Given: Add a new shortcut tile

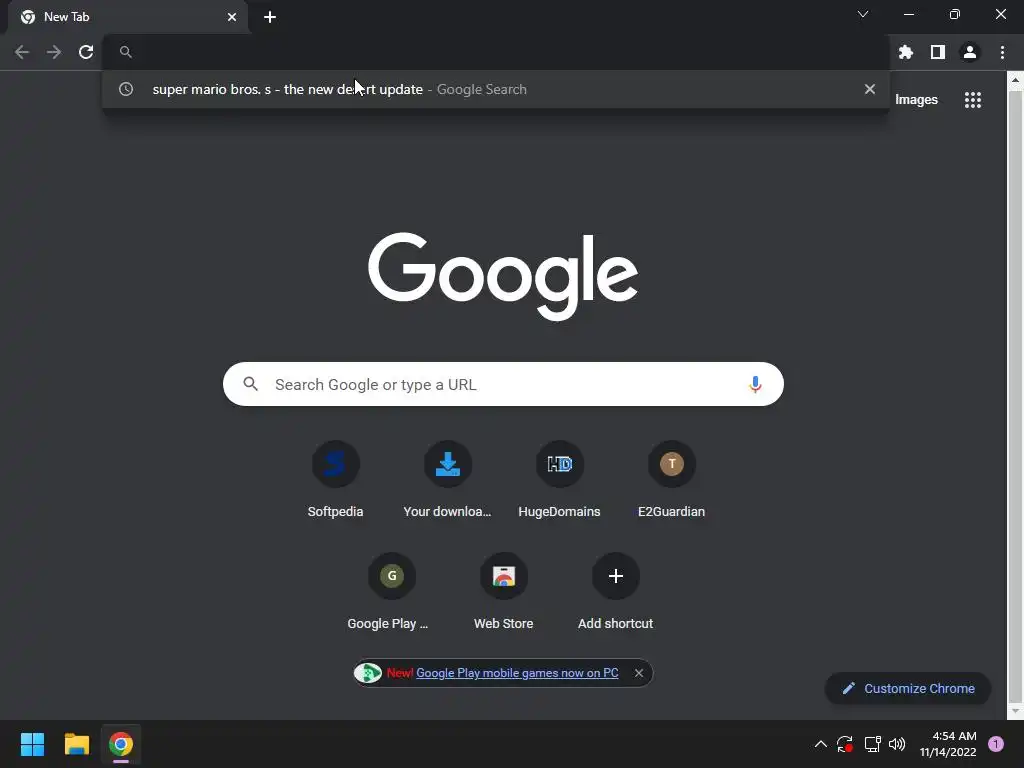Looking at the screenshot, I should coord(616,592).
